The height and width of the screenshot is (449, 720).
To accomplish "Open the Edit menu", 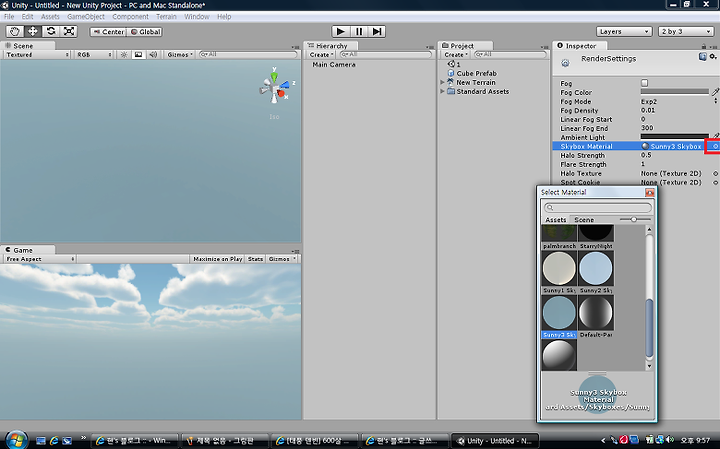I will click(x=28, y=17).
